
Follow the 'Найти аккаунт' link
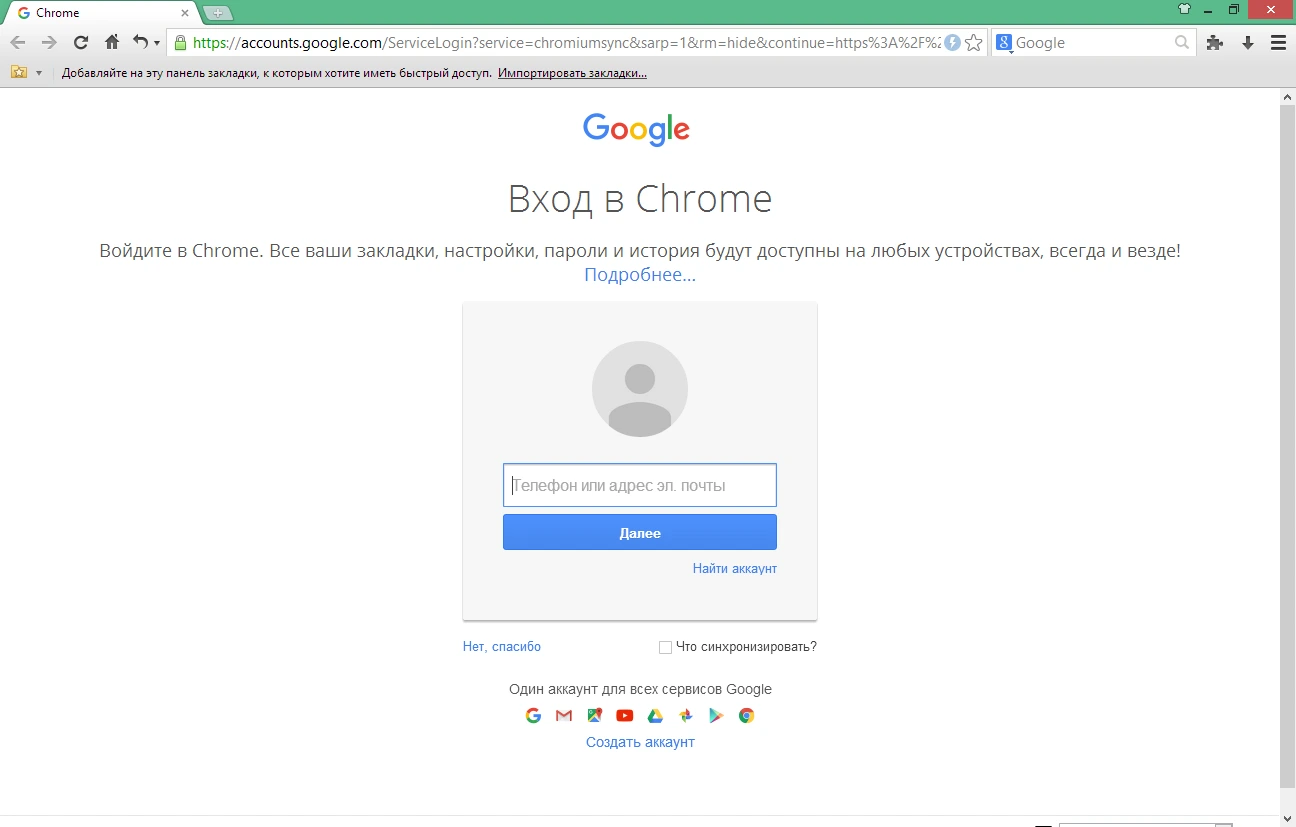[x=735, y=568]
